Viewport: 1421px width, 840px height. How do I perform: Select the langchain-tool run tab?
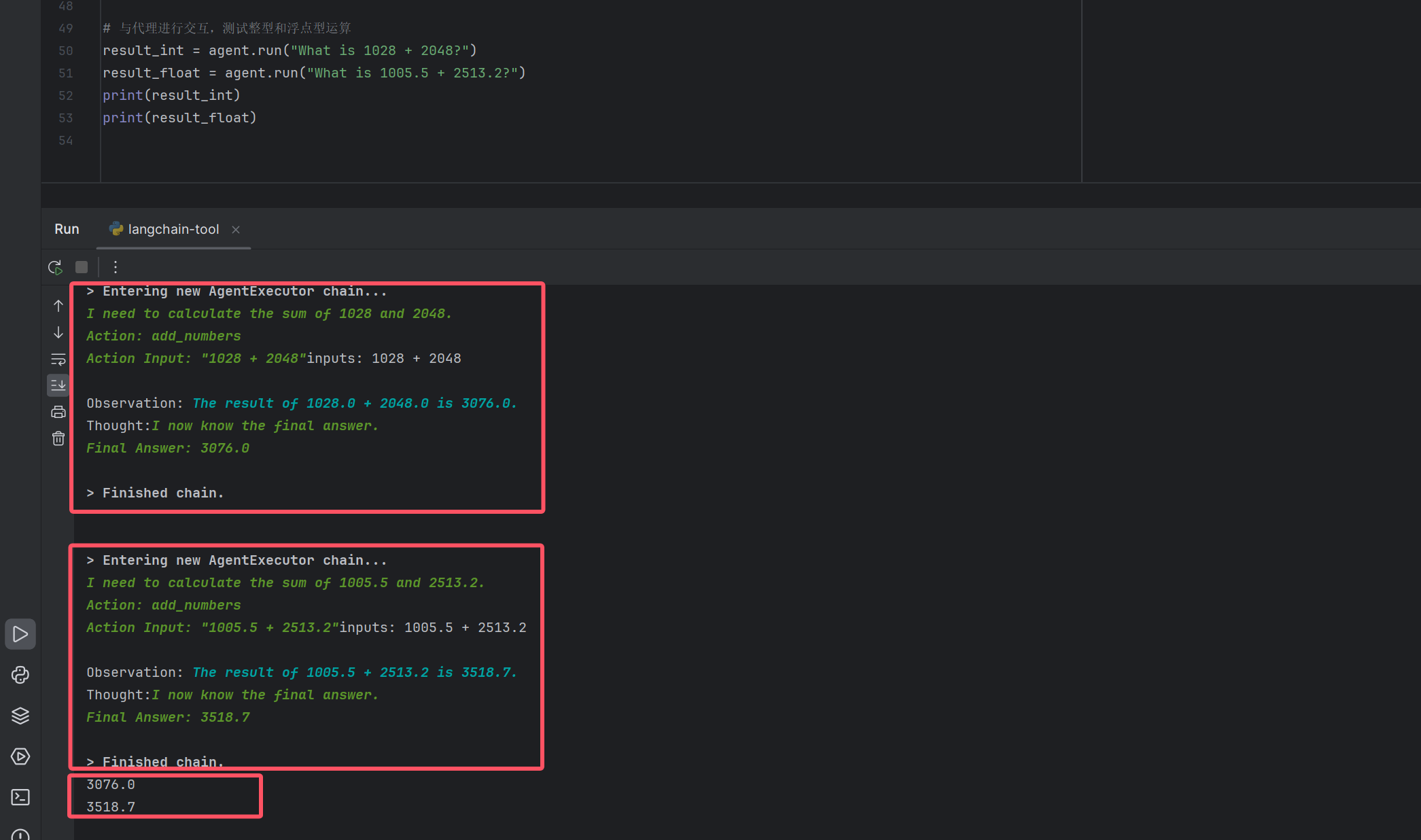pyautogui.click(x=173, y=229)
